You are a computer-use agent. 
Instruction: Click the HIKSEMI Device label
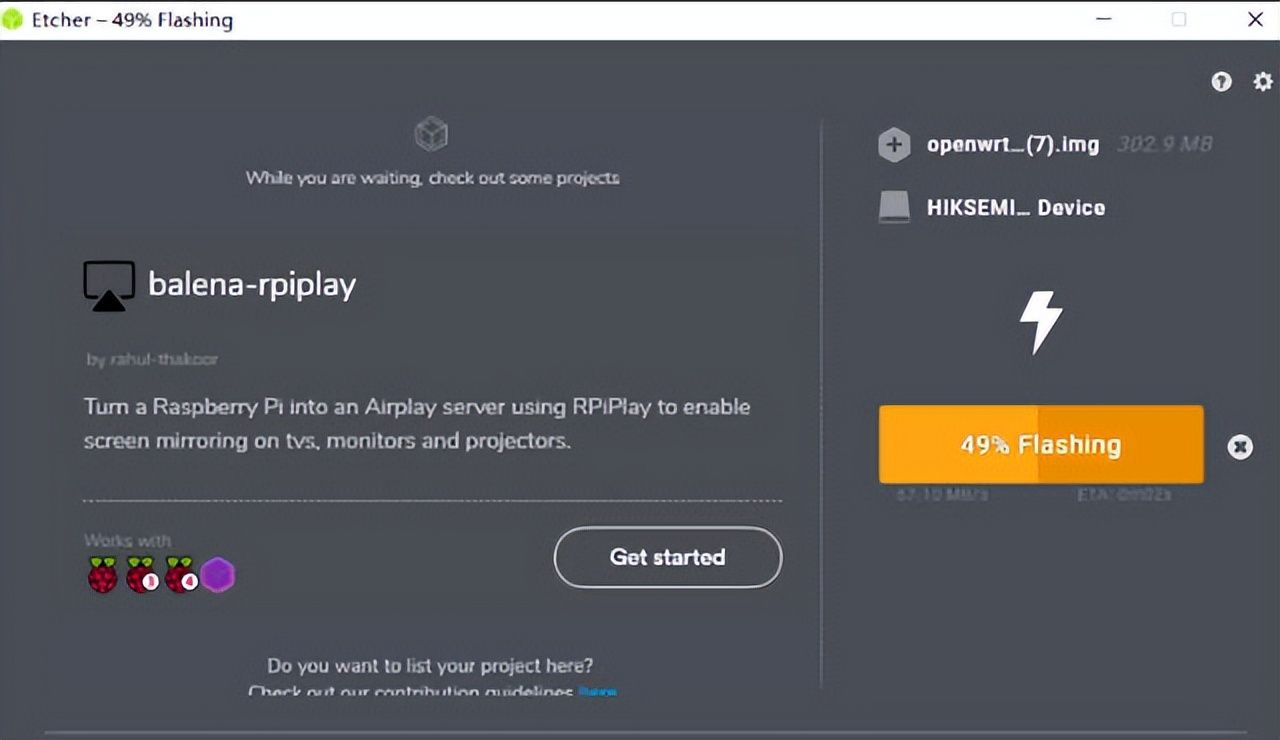pyautogui.click(x=1015, y=208)
